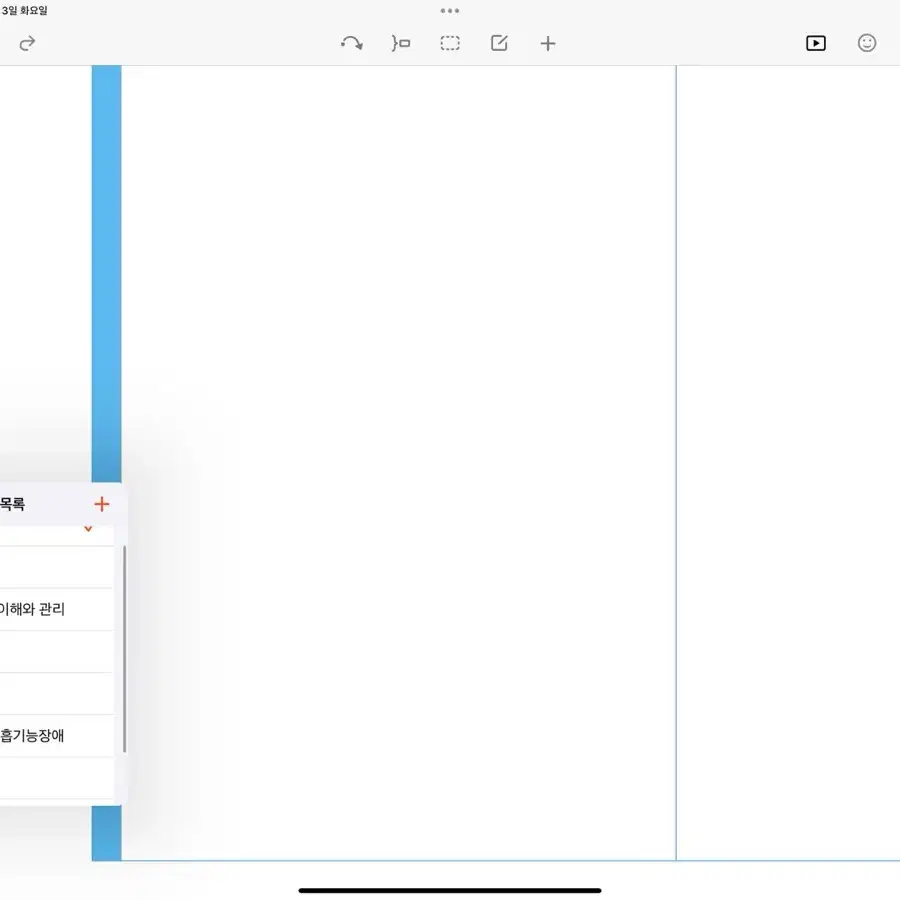Tap the redo arrow icon
Image resolution: width=900 pixels, height=900 pixels.
[27, 44]
